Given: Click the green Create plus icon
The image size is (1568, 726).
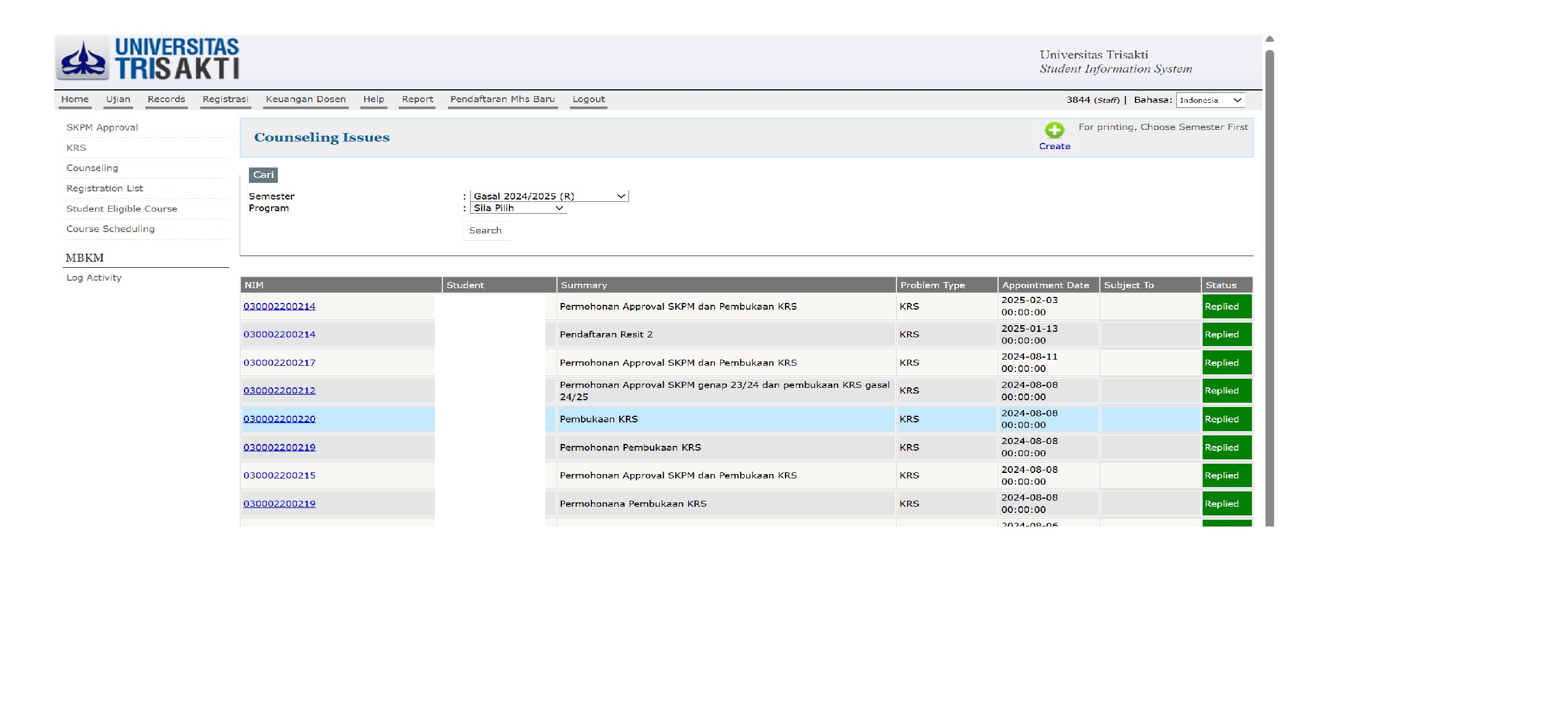Looking at the screenshot, I should [x=1054, y=130].
